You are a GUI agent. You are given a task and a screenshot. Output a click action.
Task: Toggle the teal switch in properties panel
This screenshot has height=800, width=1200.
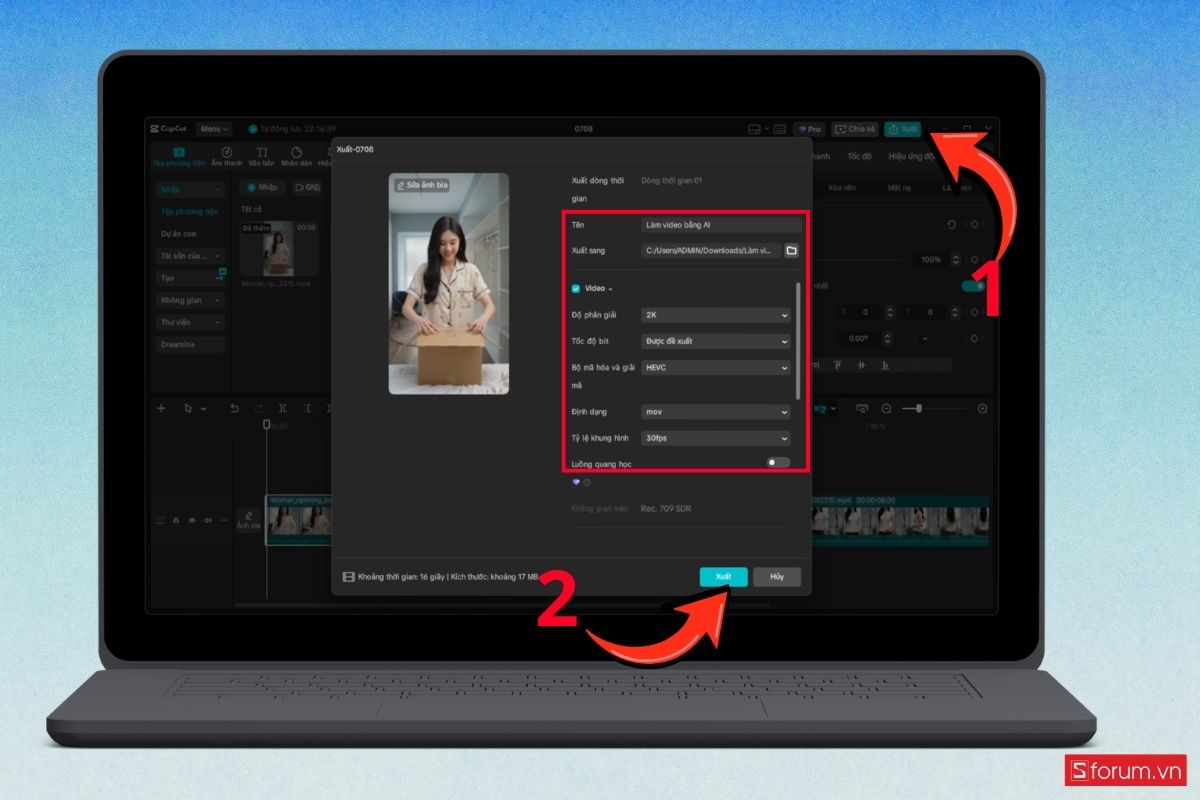(x=971, y=286)
